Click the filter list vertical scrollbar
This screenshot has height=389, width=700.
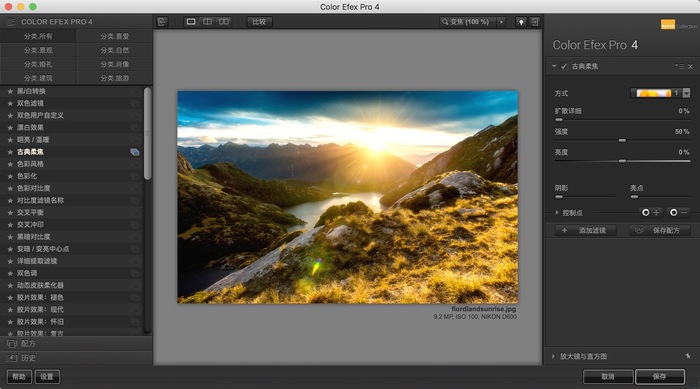pos(147,133)
